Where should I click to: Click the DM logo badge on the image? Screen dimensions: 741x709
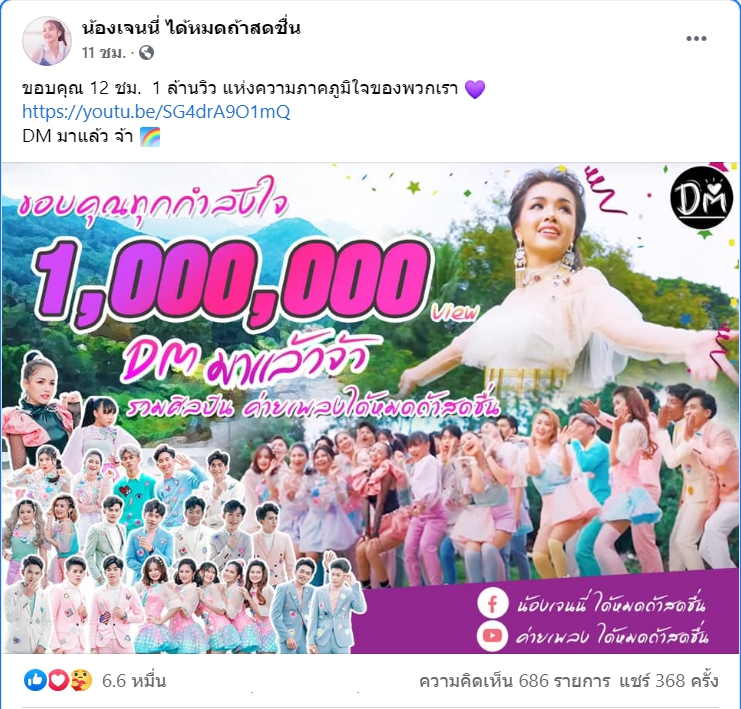click(x=699, y=198)
